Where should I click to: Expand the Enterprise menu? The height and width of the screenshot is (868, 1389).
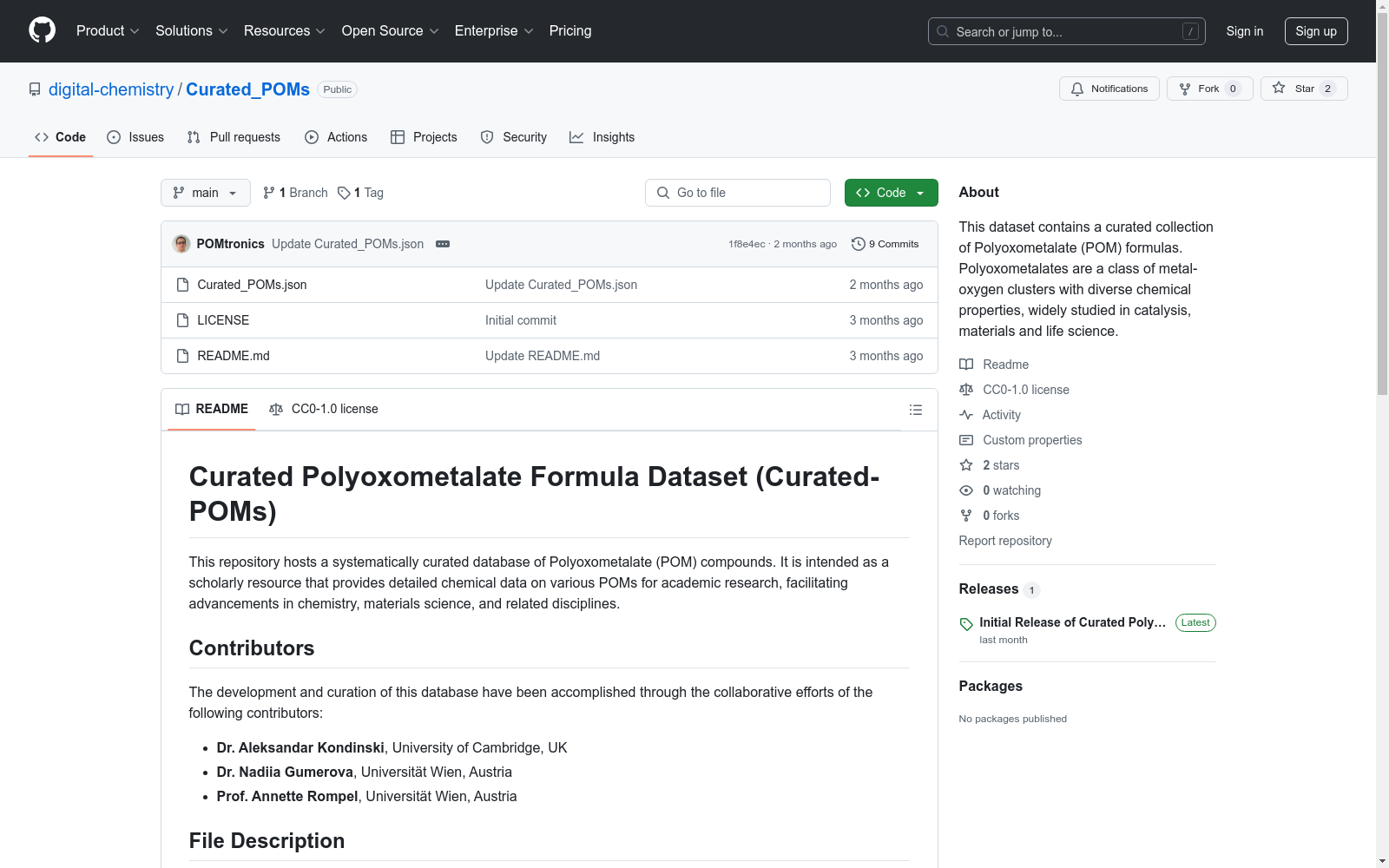pos(494,31)
